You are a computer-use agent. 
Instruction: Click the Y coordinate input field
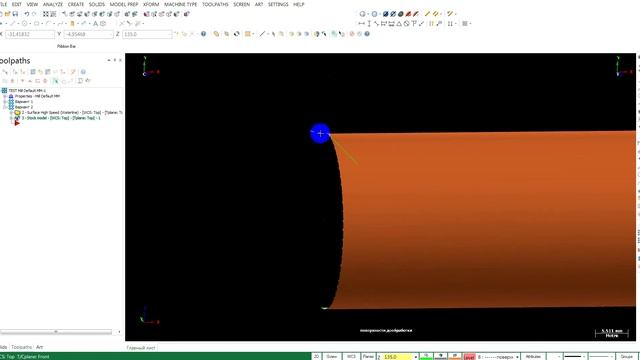88,34
